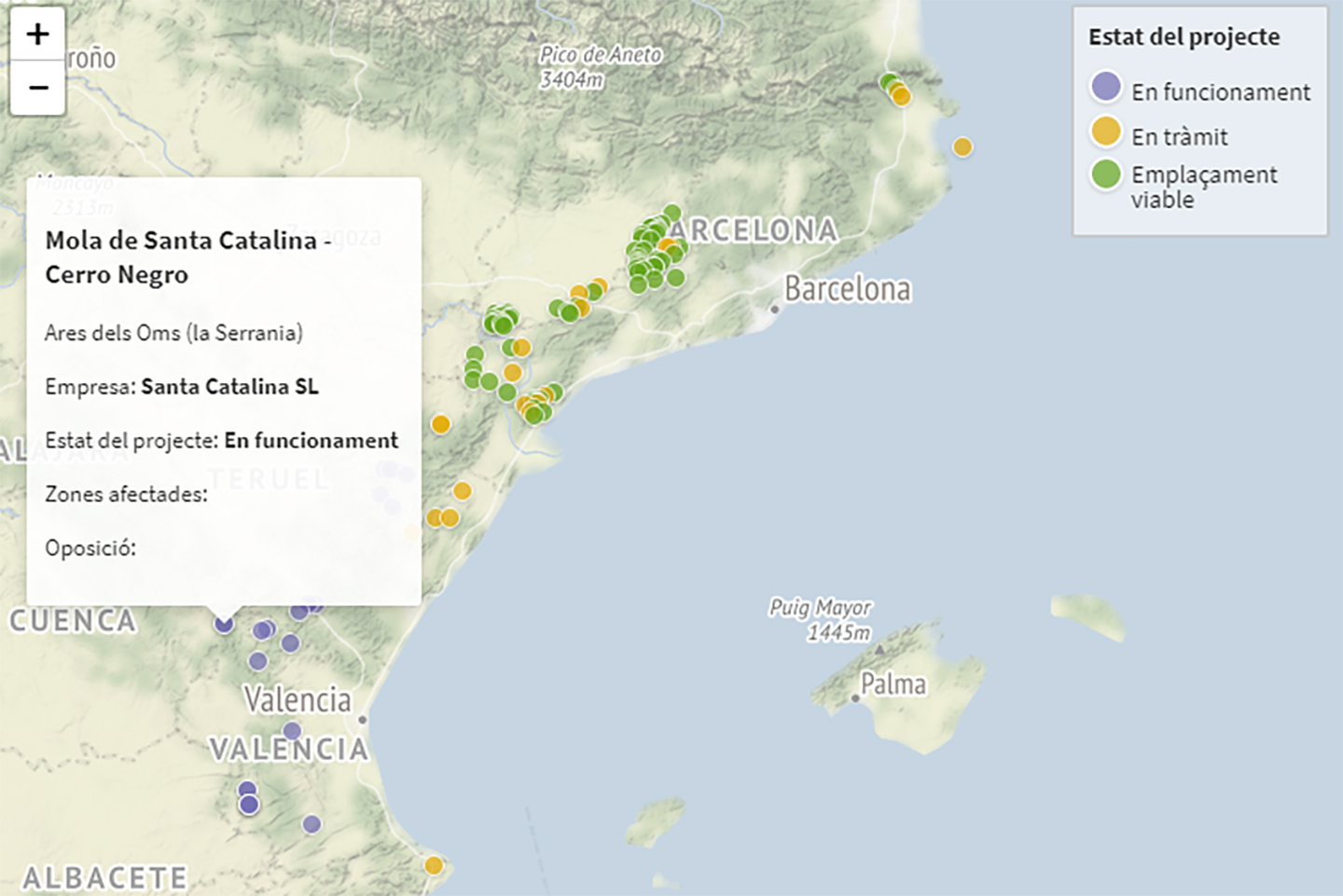Zoom in with the plus button

(37, 34)
